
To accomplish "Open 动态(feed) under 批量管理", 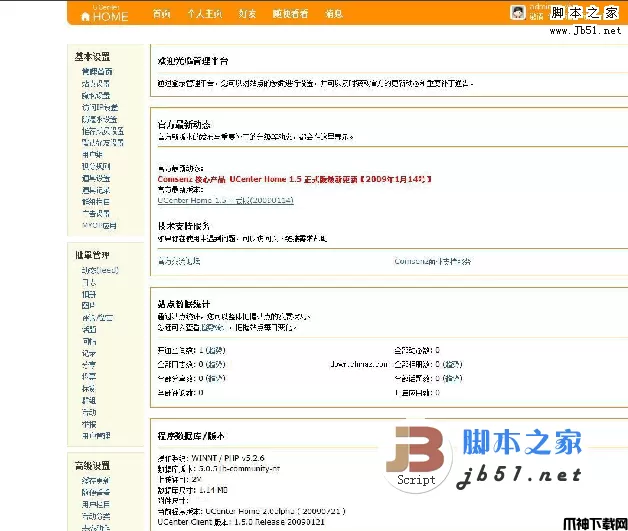I will 100,270.
